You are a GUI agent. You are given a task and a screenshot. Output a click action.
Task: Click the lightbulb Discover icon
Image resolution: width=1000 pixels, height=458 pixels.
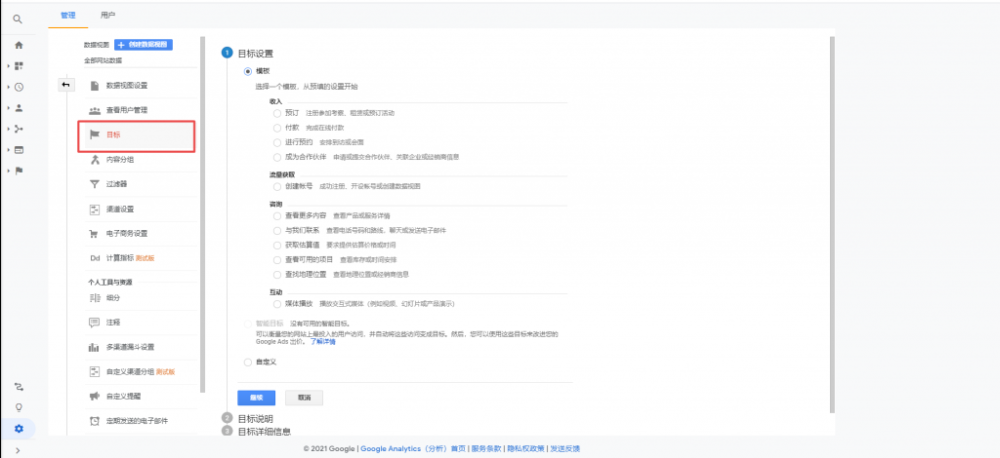[x=18, y=407]
